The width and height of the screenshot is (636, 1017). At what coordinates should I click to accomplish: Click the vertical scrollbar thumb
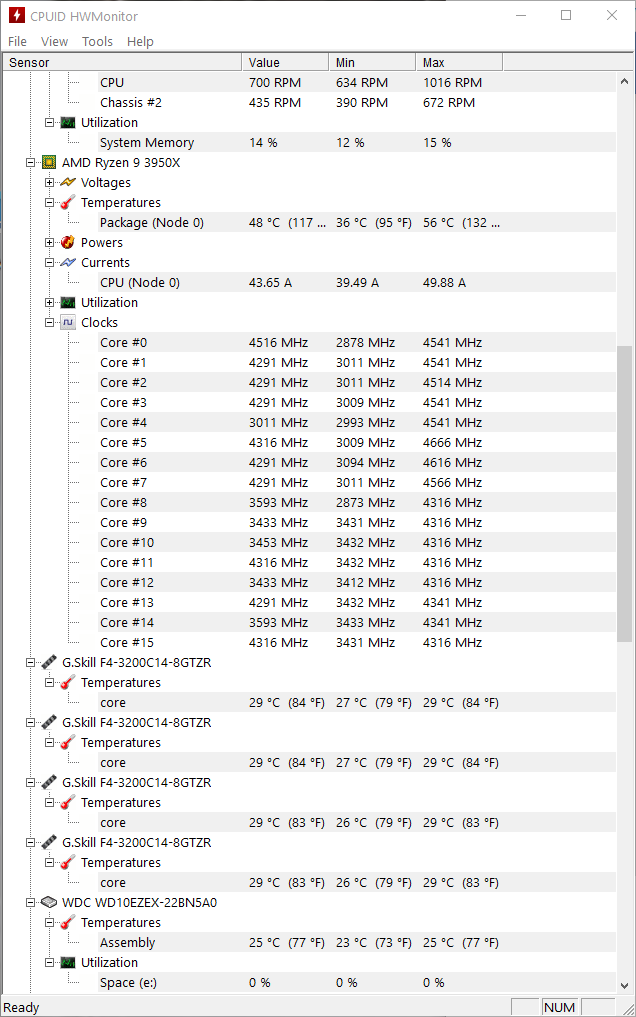coord(624,494)
